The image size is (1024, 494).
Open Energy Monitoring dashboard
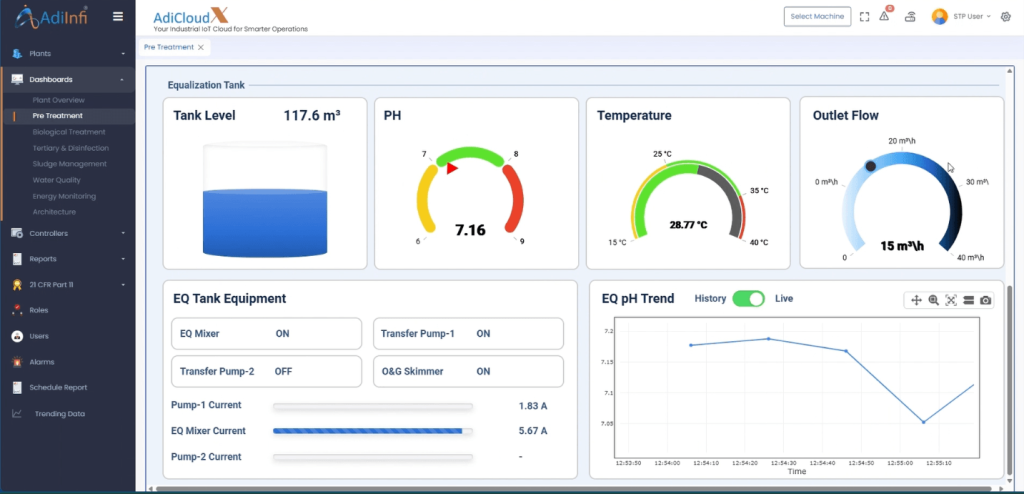64,196
